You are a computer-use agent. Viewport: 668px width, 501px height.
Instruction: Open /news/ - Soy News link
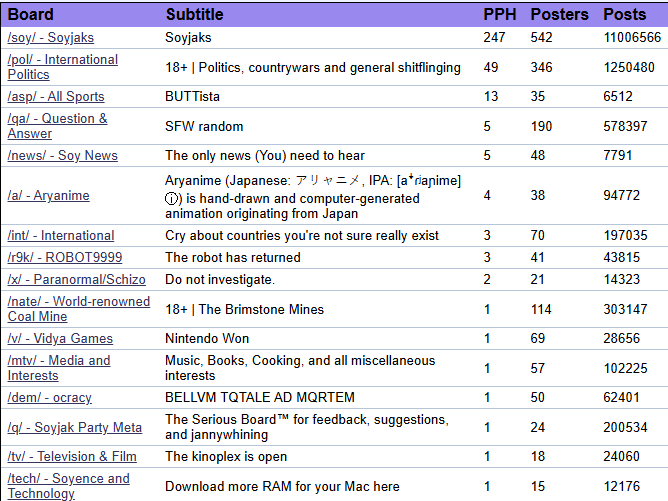pyautogui.click(x=63, y=155)
